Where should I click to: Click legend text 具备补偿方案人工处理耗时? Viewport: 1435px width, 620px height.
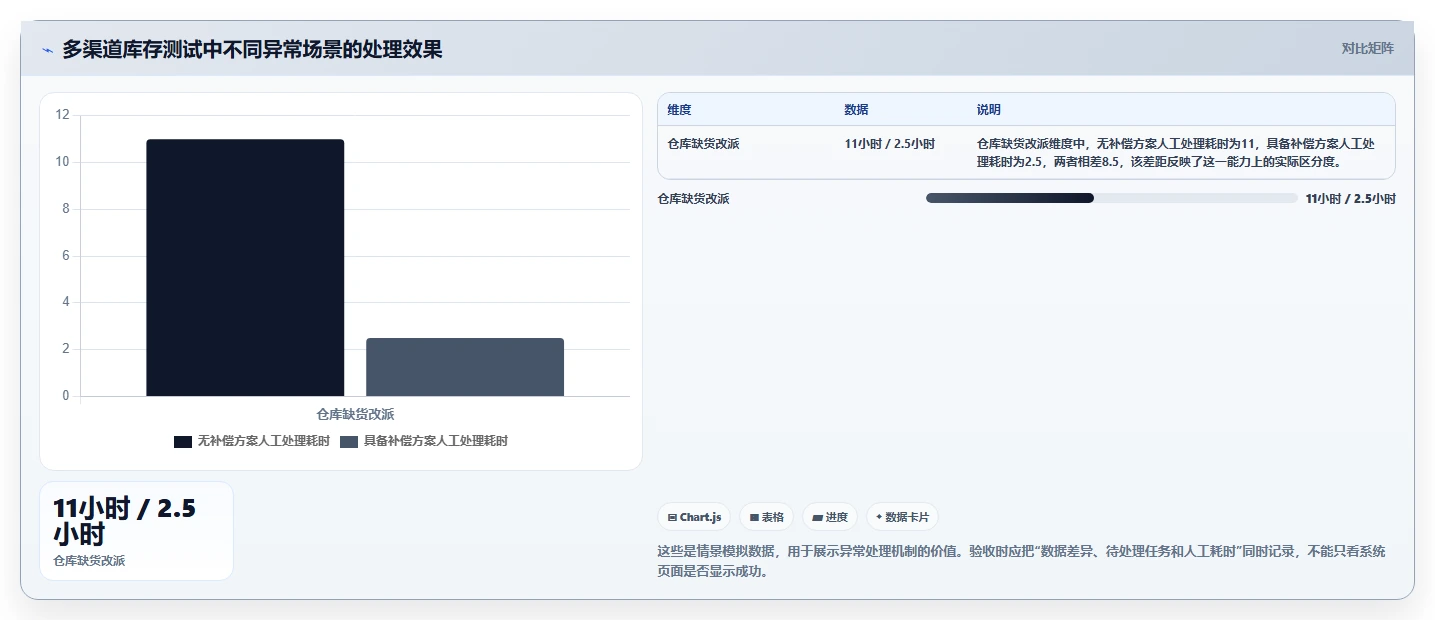(x=435, y=441)
